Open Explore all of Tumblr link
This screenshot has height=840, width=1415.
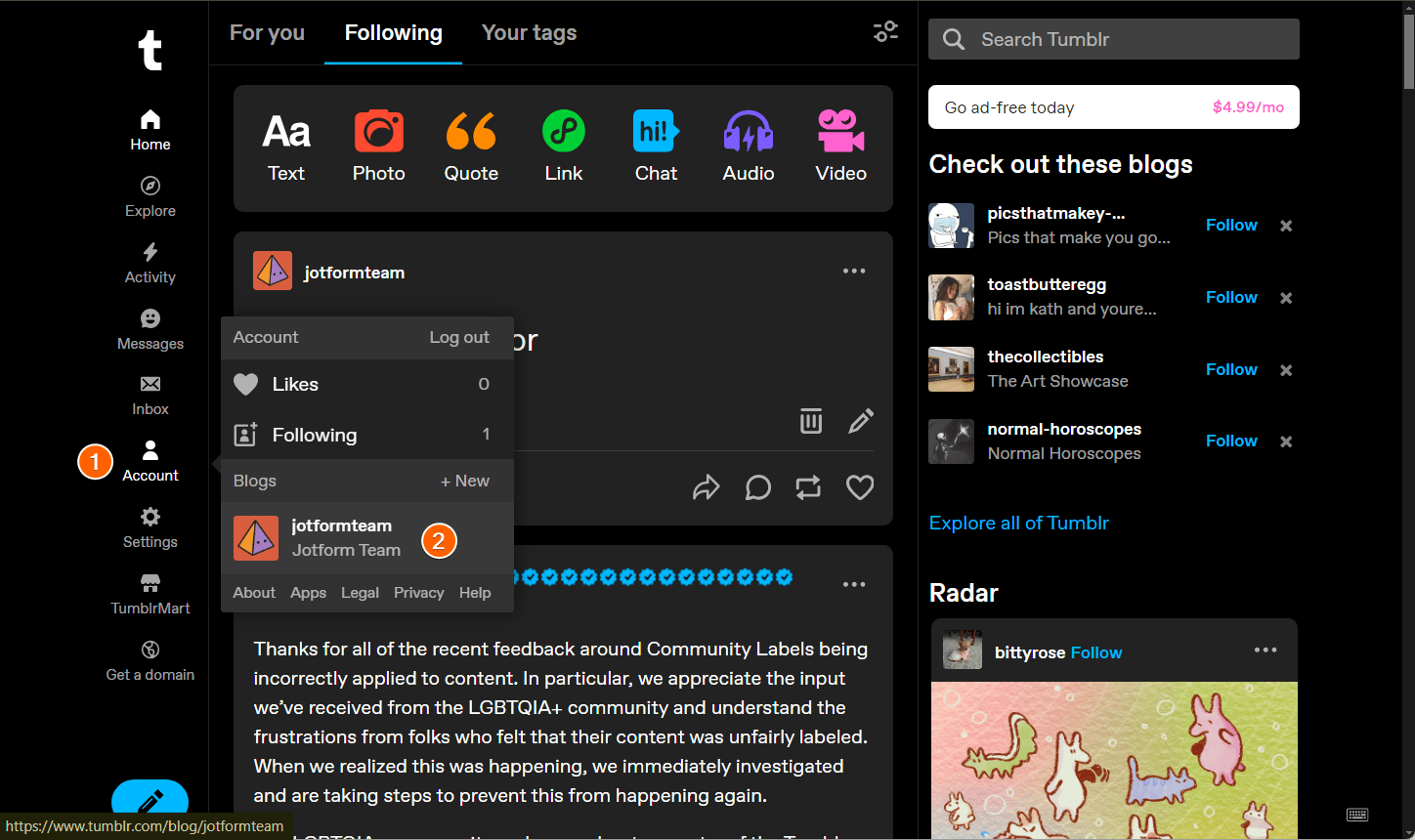[1019, 523]
